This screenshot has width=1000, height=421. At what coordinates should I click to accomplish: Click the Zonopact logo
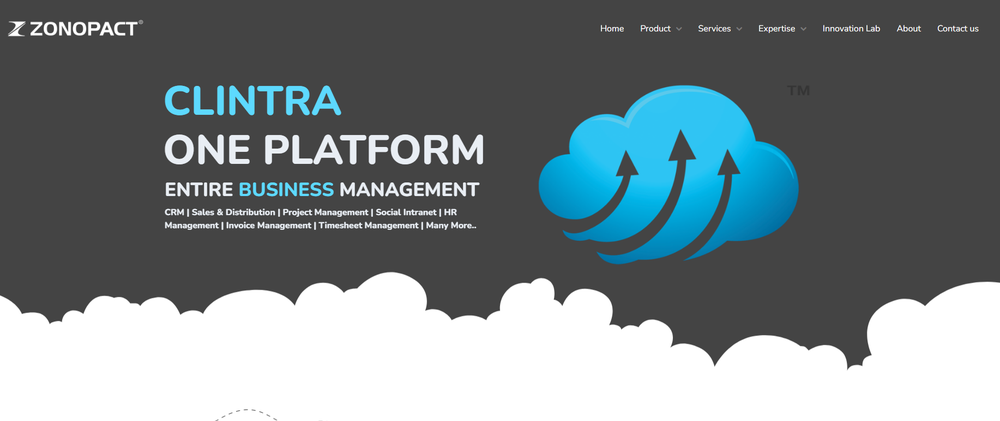(x=75, y=29)
